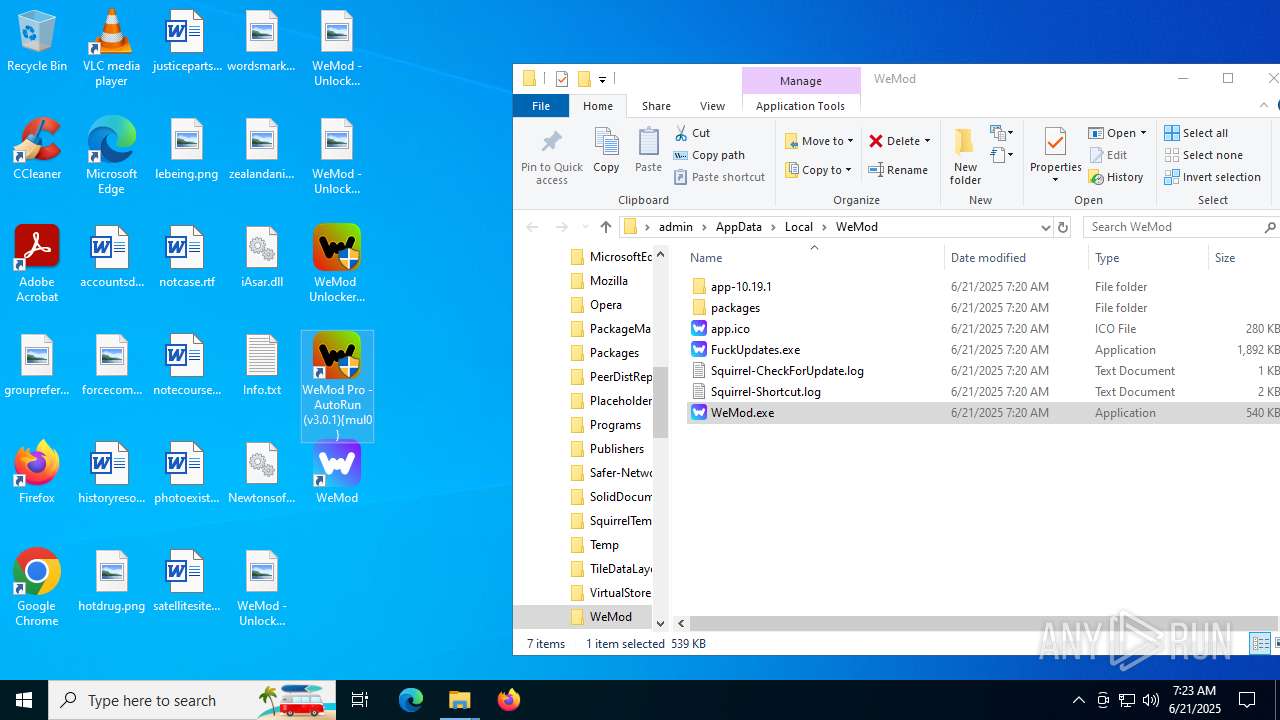1280x720 pixels.
Task: Select VirtualStore folder in navigation tree
Action: click(620, 593)
